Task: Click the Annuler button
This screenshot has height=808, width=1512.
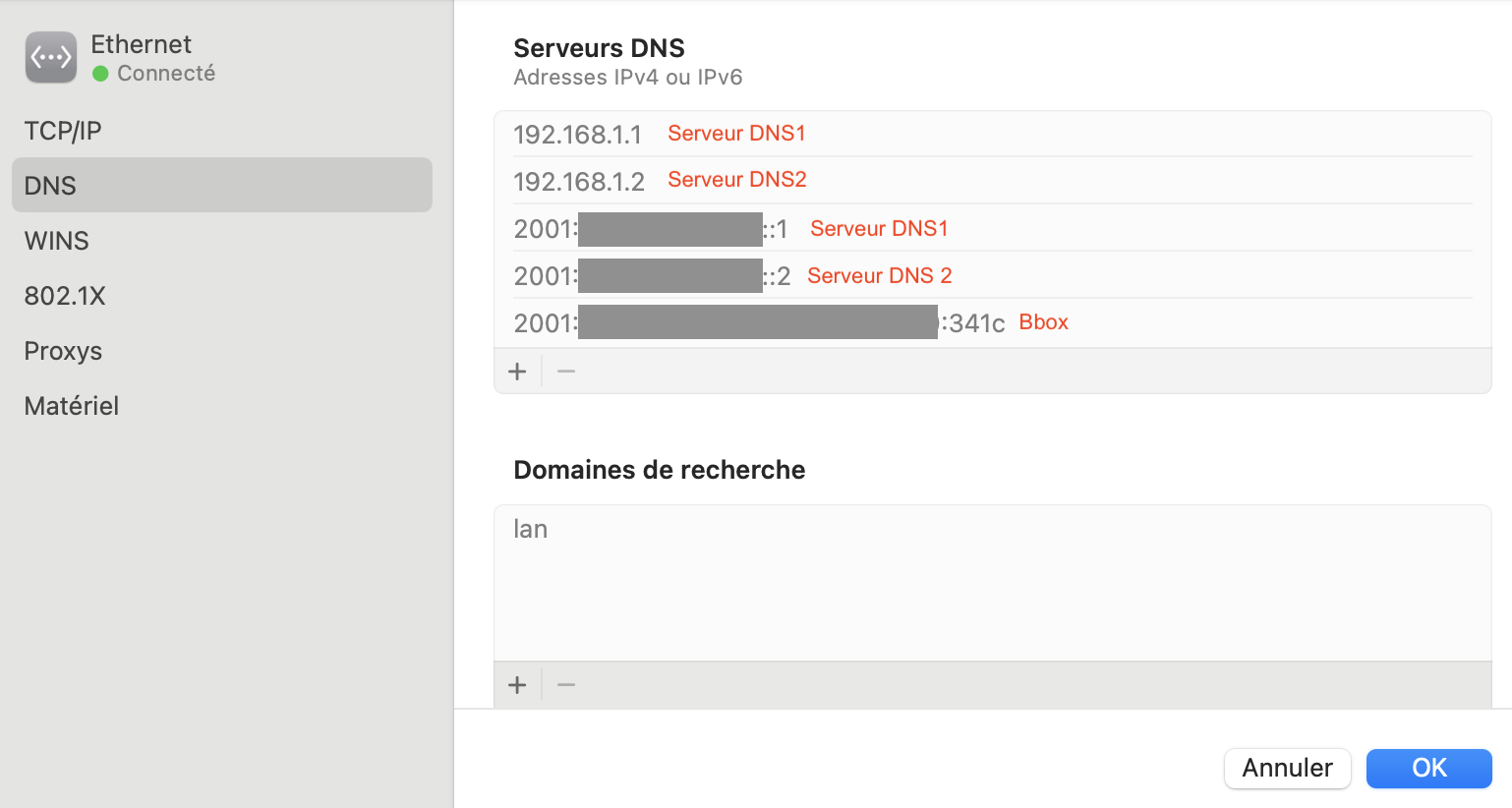Action: tap(1288, 768)
